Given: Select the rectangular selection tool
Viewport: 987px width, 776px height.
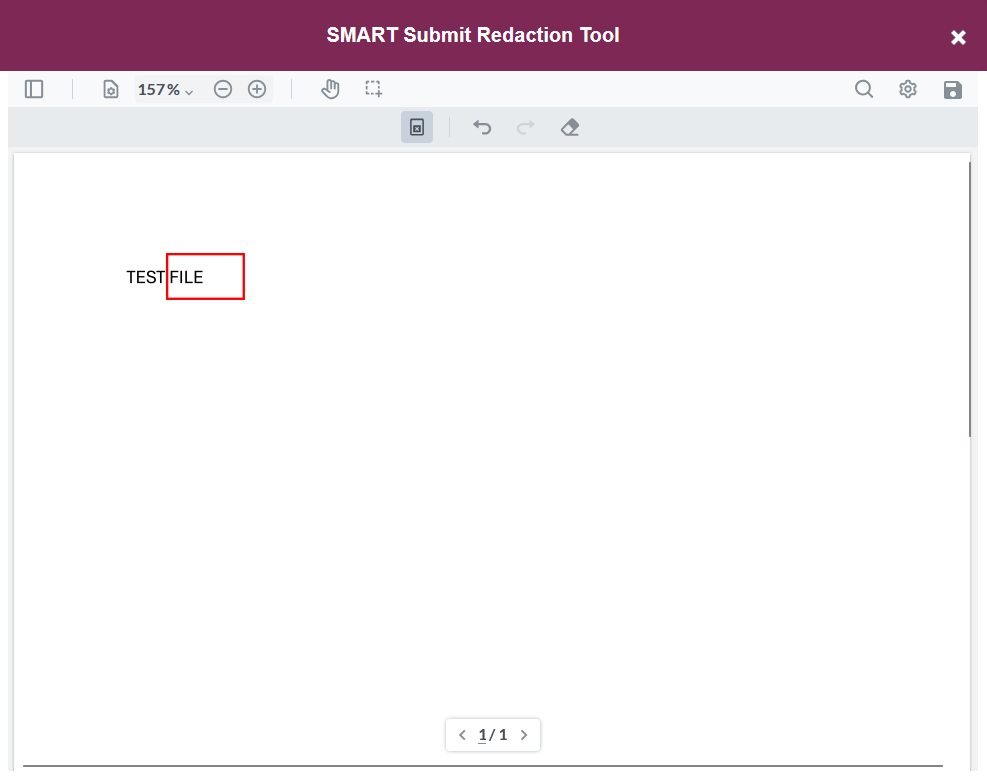Looking at the screenshot, I should point(373,88).
